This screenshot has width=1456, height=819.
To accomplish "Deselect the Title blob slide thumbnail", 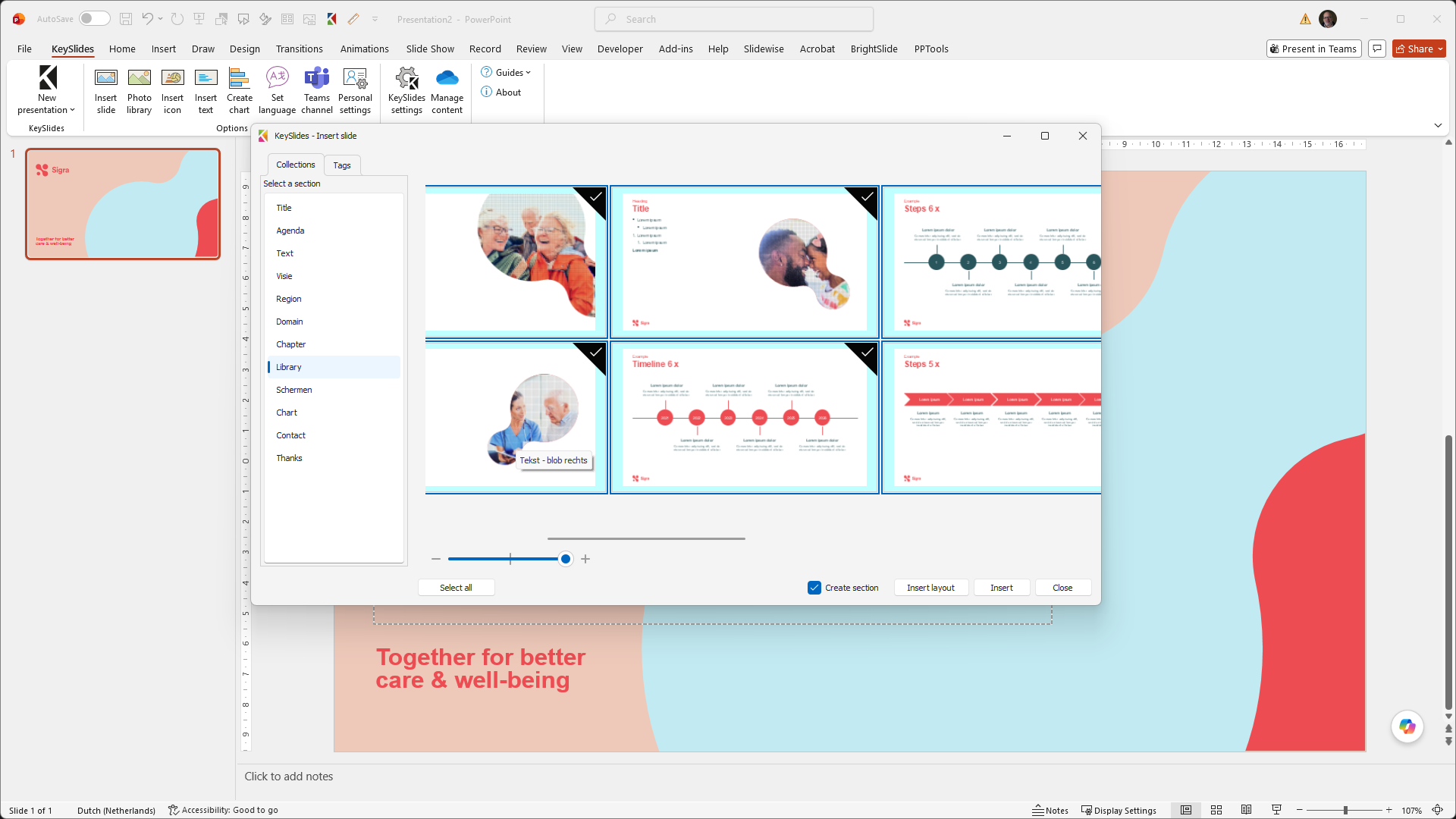I will (x=744, y=262).
